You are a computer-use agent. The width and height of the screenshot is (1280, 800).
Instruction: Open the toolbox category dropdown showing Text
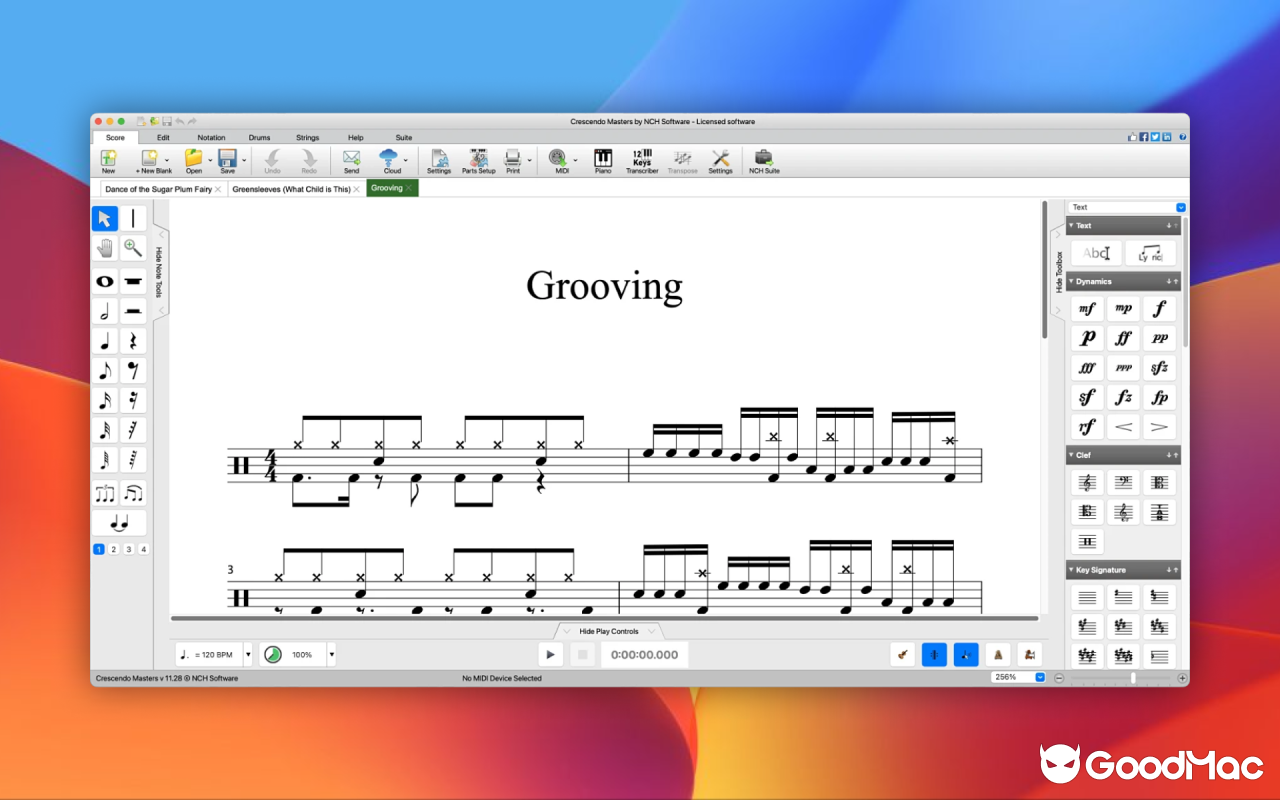click(1180, 207)
